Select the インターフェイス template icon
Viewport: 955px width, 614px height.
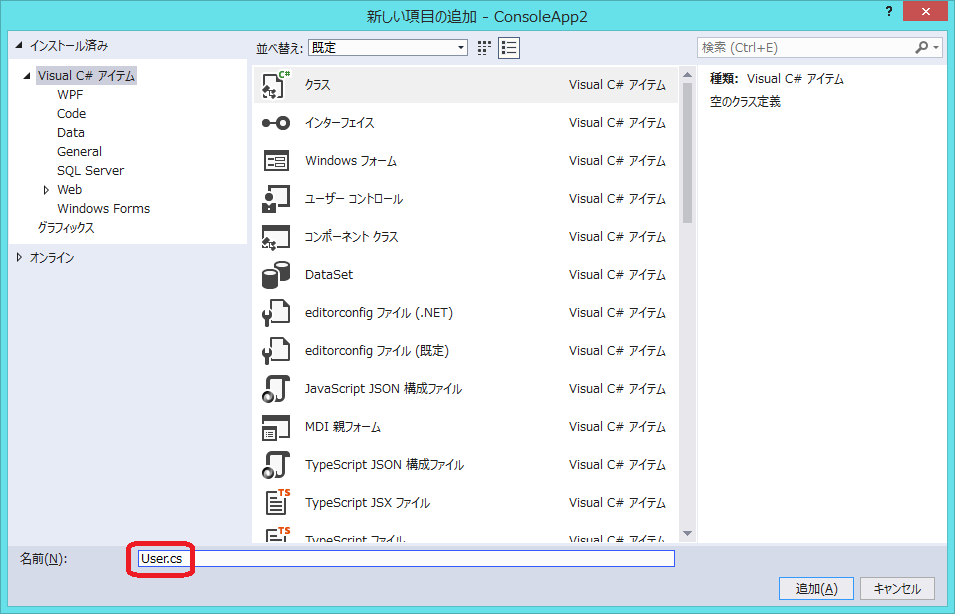tap(276, 123)
